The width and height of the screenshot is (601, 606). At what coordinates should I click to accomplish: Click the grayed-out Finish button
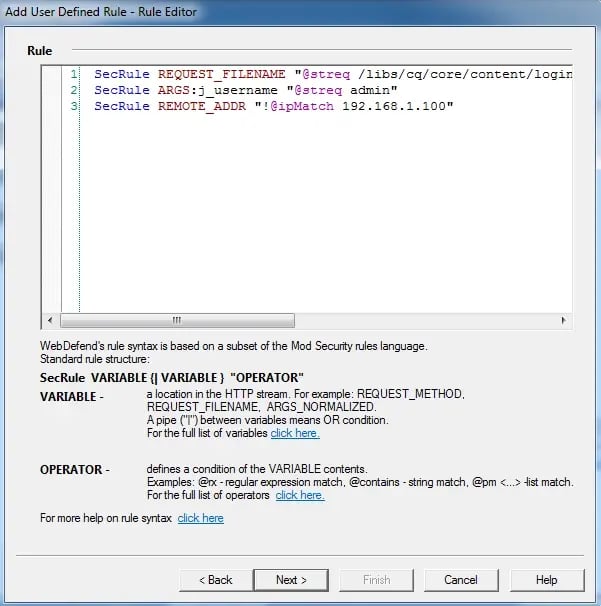[376, 579]
